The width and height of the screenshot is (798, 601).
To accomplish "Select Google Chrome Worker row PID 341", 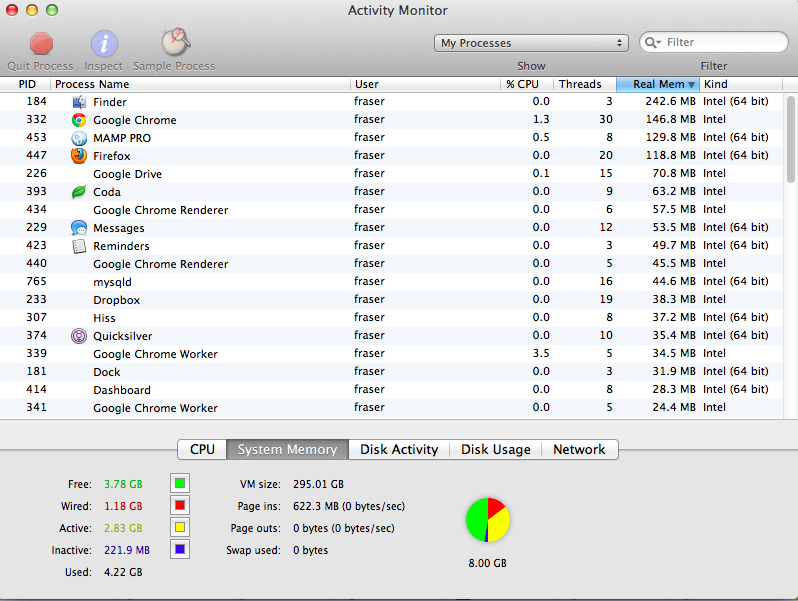I will coord(391,408).
